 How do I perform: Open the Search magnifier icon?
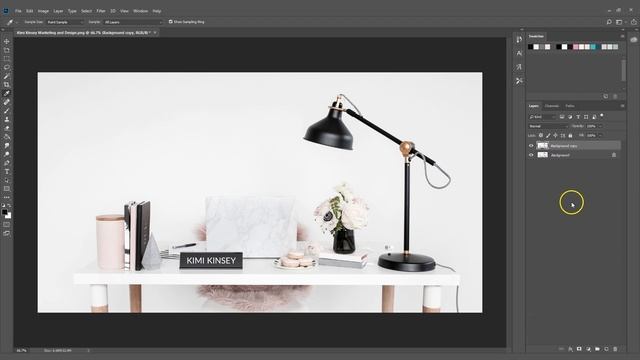click(609, 22)
